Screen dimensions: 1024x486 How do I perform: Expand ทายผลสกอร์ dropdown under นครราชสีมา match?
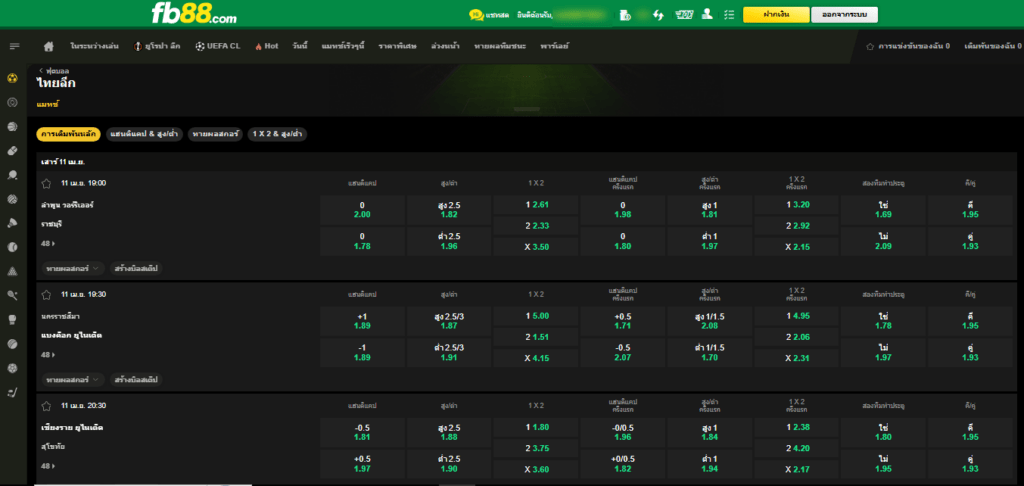click(x=73, y=379)
